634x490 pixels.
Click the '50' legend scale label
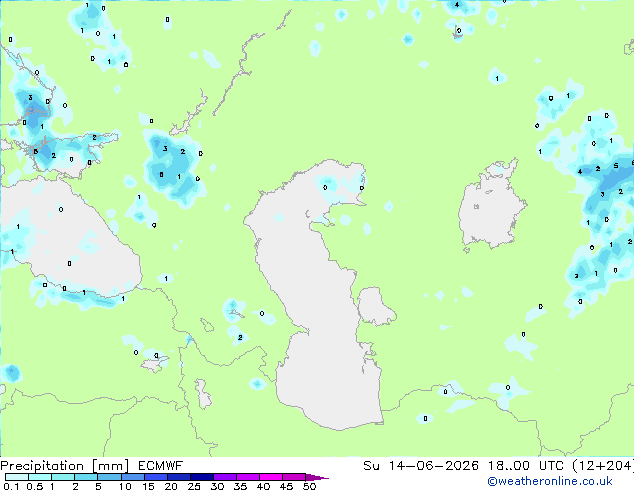click(309, 486)
